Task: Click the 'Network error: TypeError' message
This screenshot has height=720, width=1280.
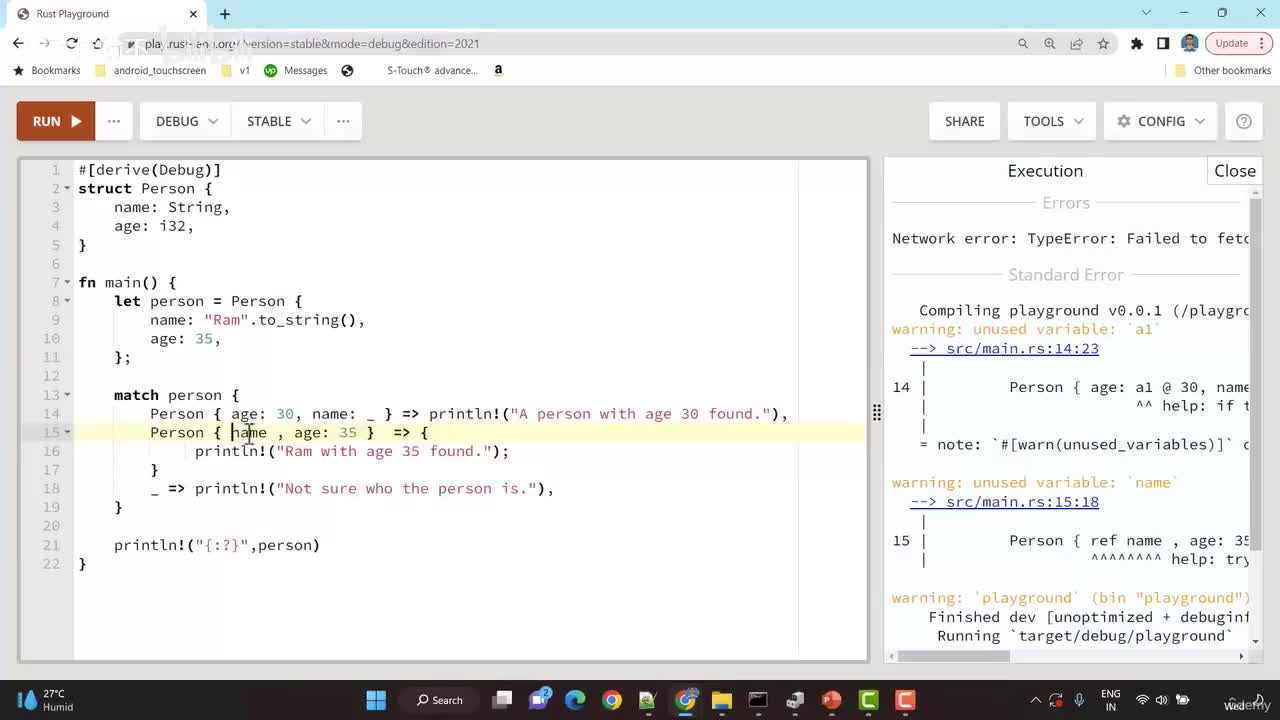Action: [x=1071, y=239]
